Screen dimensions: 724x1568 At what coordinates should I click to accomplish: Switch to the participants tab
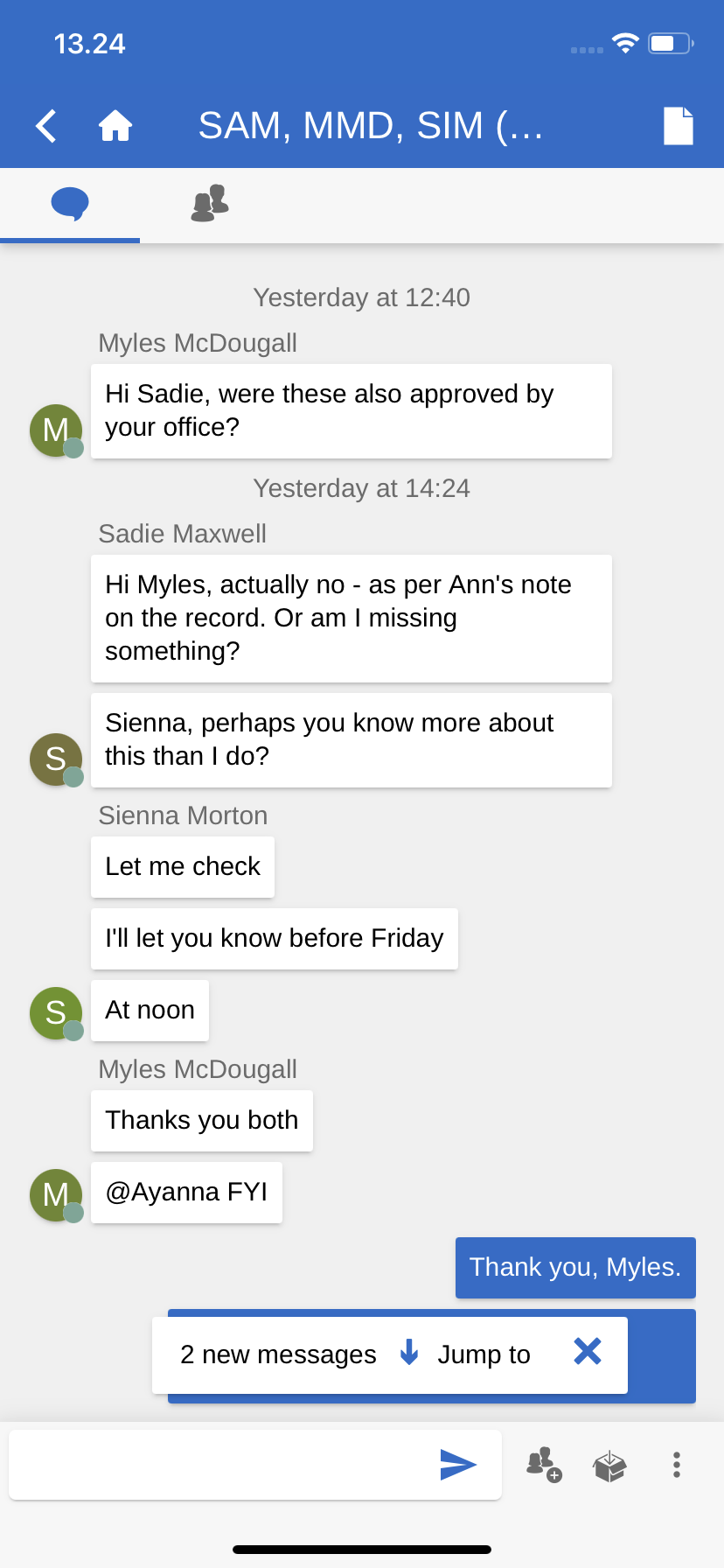click(210, 204)
